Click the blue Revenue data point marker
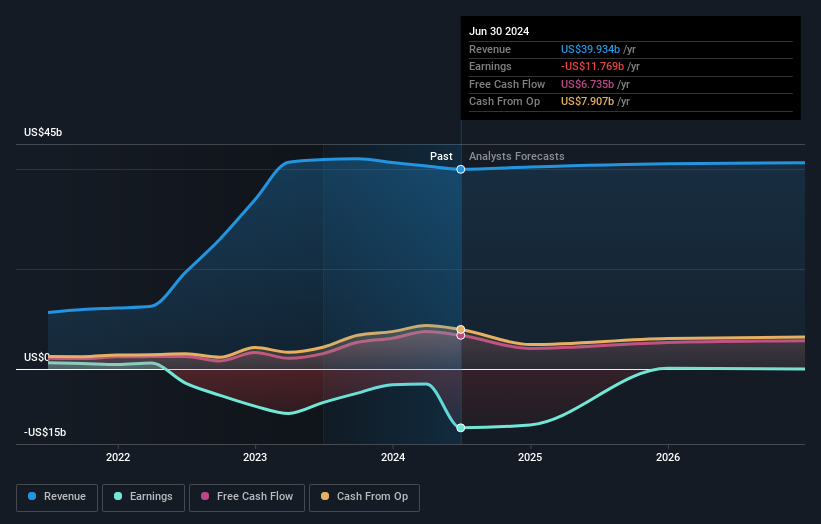 [x=461, y=169]
